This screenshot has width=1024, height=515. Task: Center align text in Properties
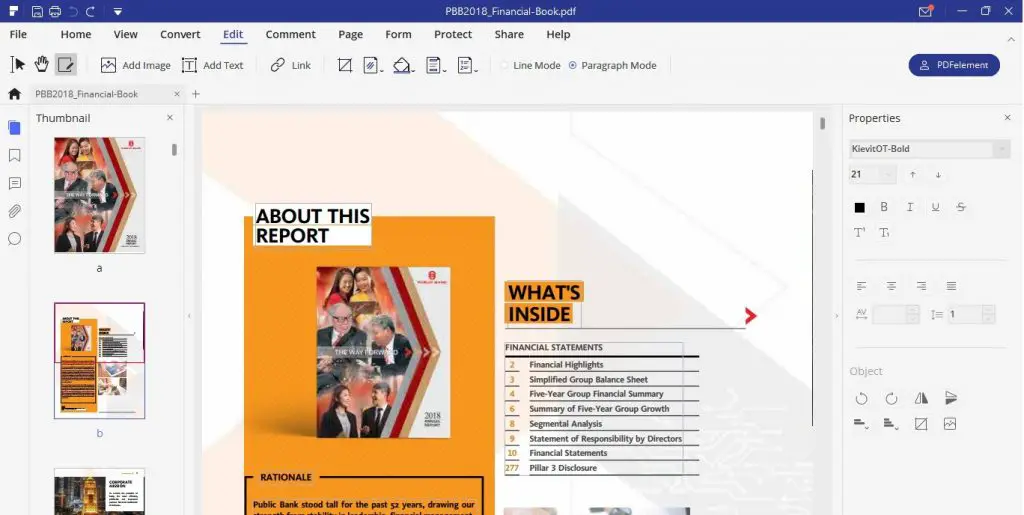(x=891, y=286)
